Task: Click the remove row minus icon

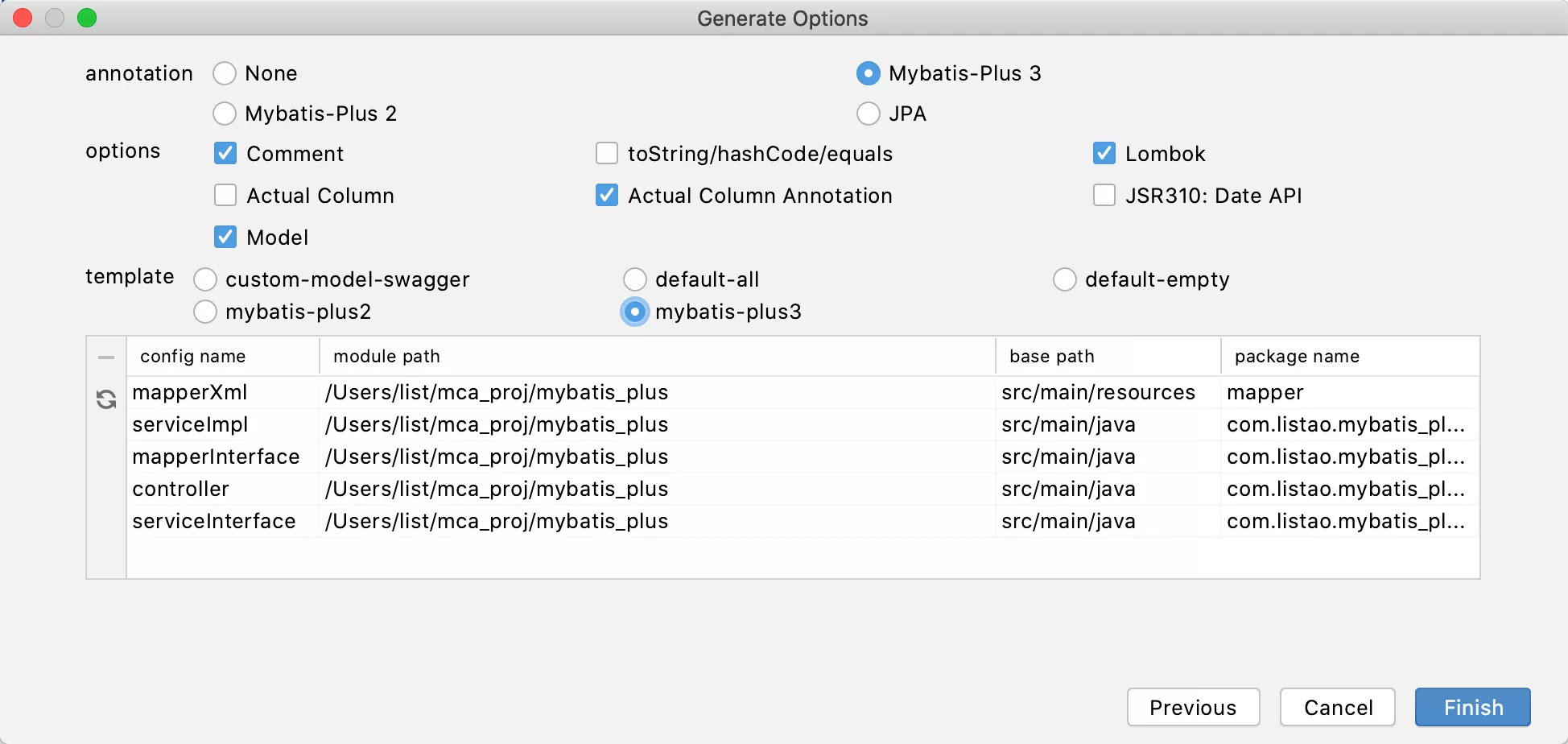Action: click(x=106, y=357)
